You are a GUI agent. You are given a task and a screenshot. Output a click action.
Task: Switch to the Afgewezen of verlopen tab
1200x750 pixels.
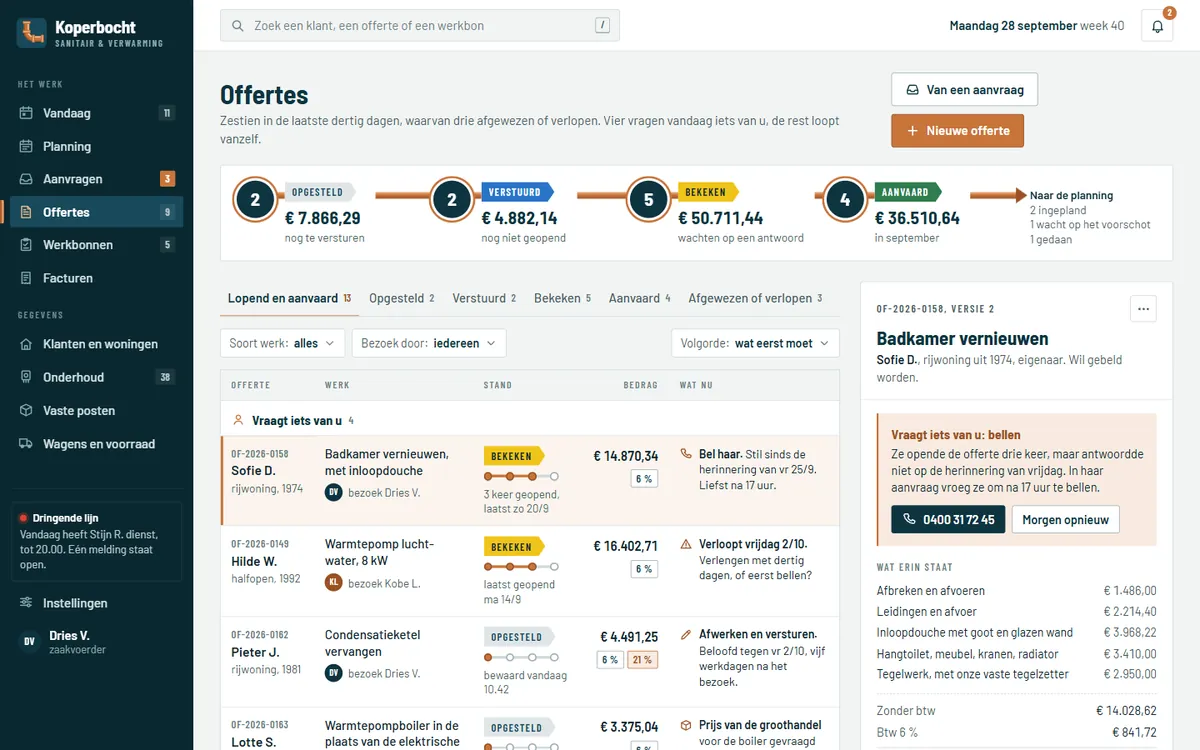coord(755,298)
